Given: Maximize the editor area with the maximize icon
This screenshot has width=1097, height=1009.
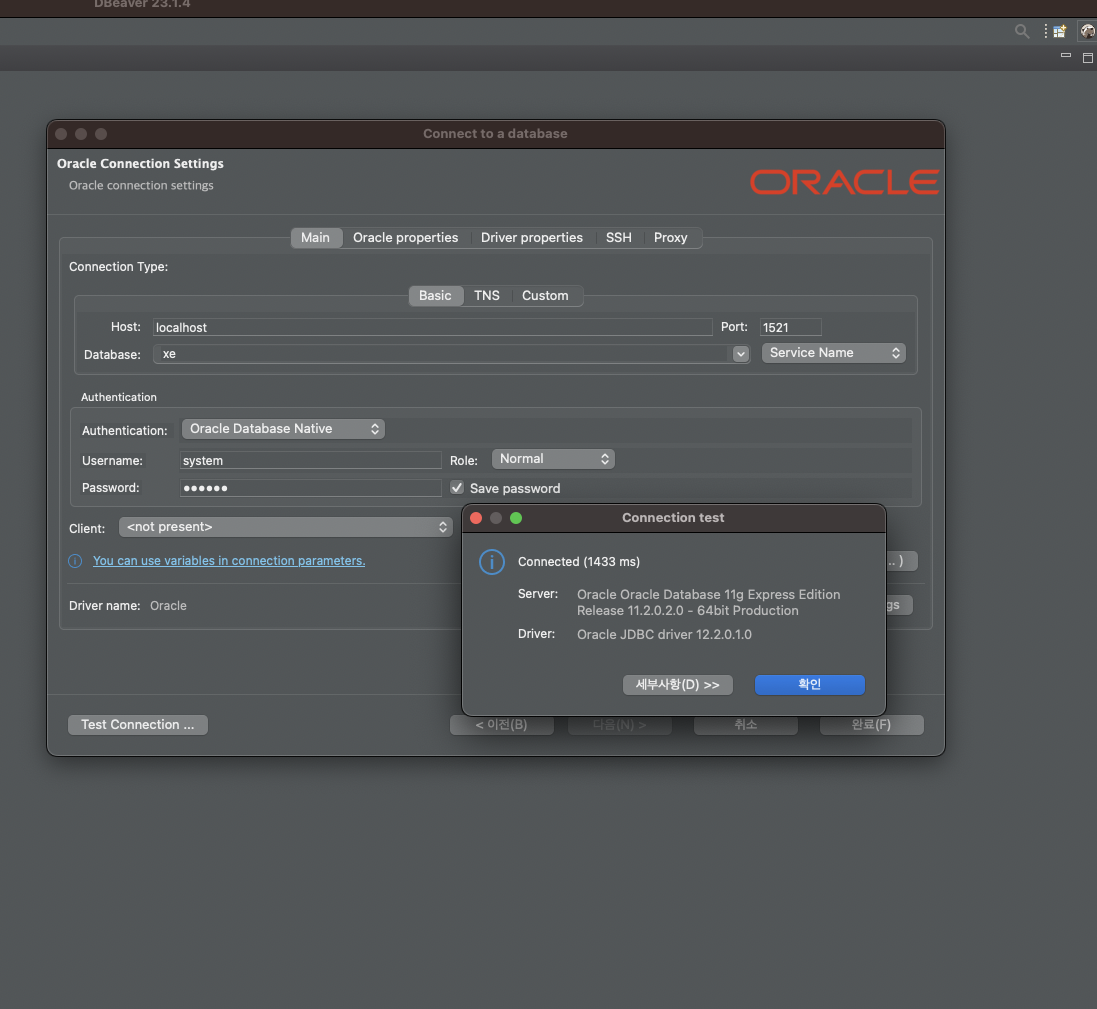Looking at the screenshot, I should (x=1088, y=58).
